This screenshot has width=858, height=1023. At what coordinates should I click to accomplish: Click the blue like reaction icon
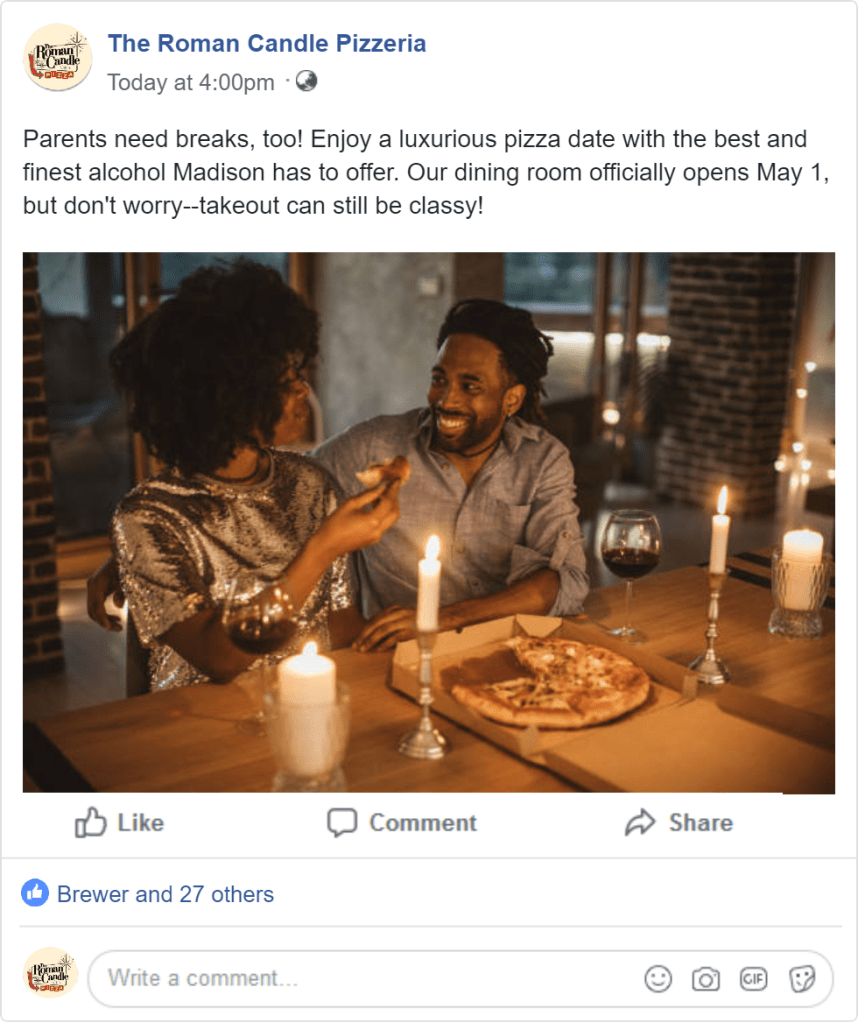[x=35, y=893]
